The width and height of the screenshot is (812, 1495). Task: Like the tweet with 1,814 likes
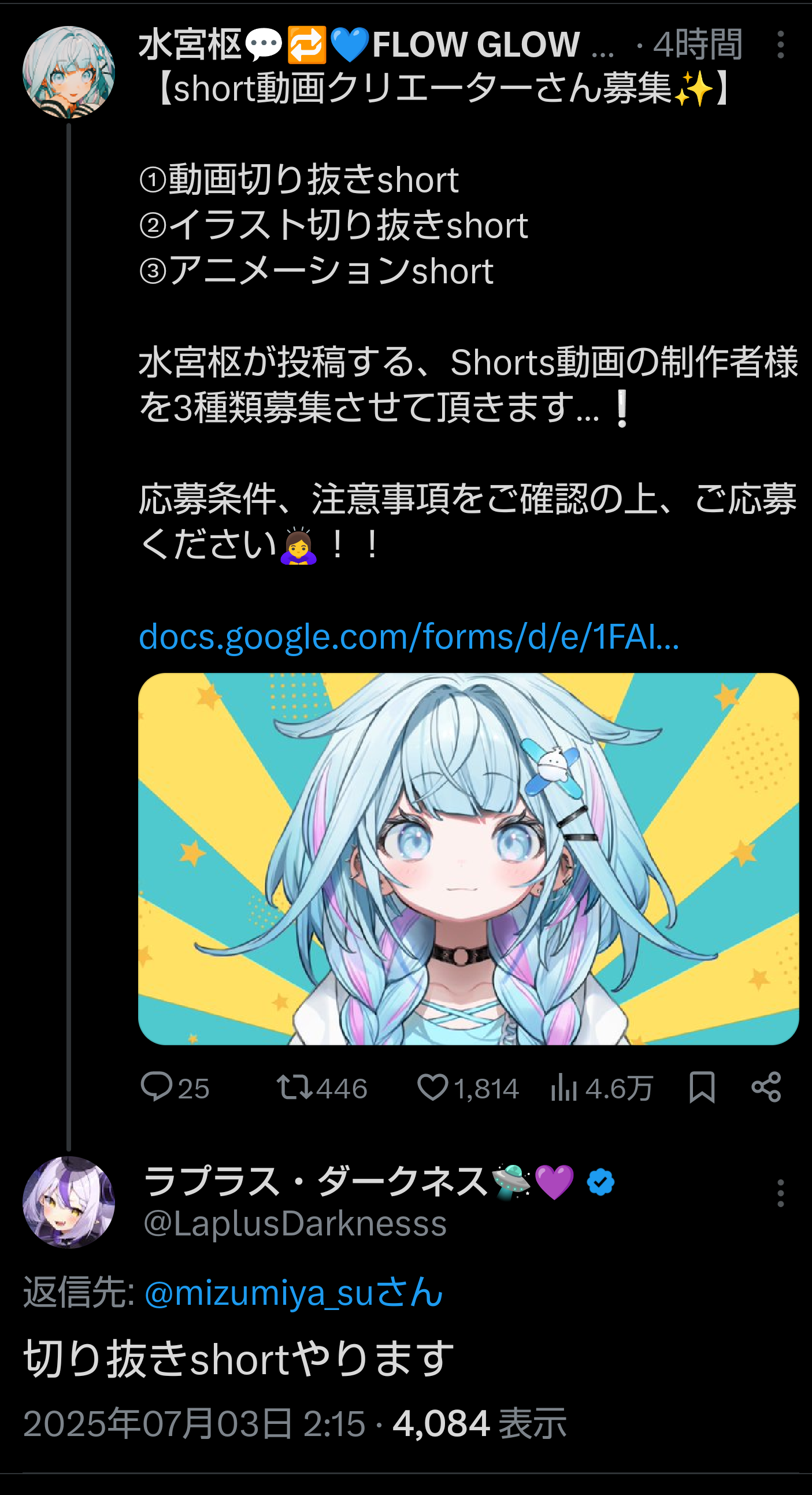pyautogui.click(x=468, y=1087)
